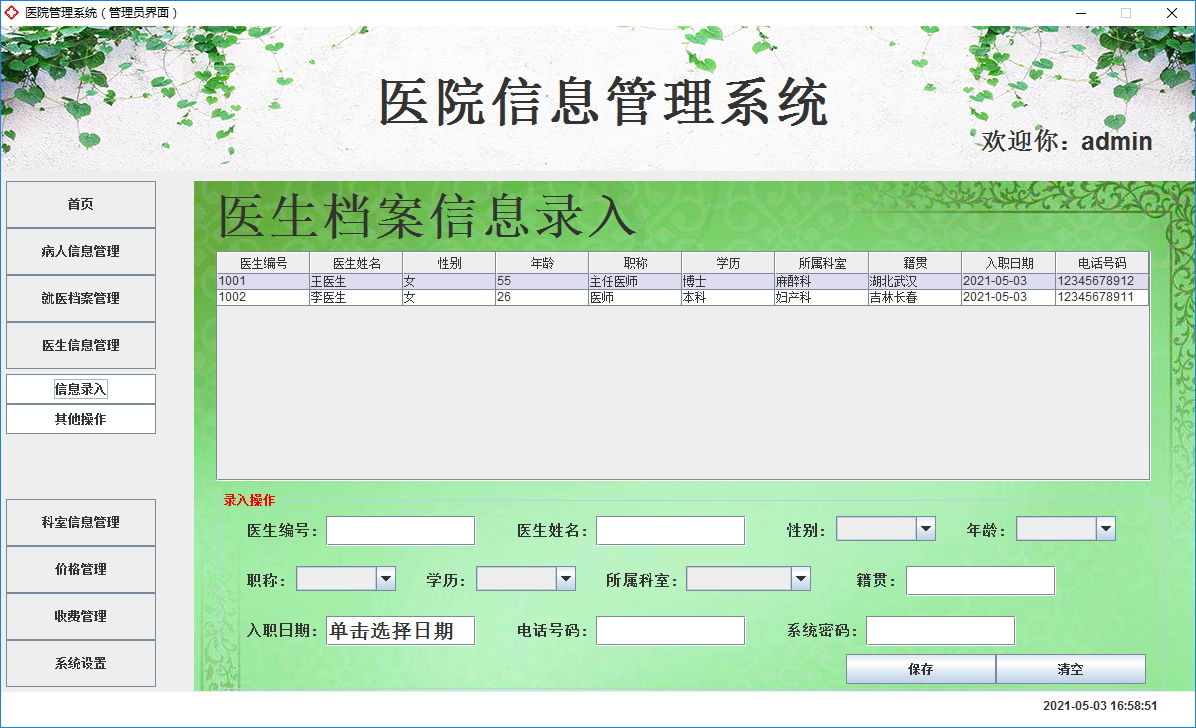Click the 入职日期 date picker field

coord(400,631)
